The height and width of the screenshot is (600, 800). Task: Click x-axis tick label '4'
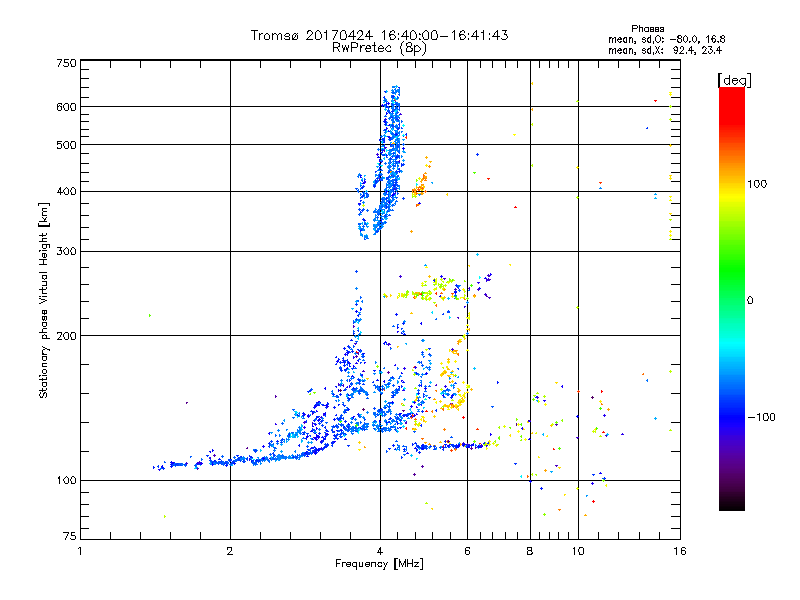coord(380,551)
